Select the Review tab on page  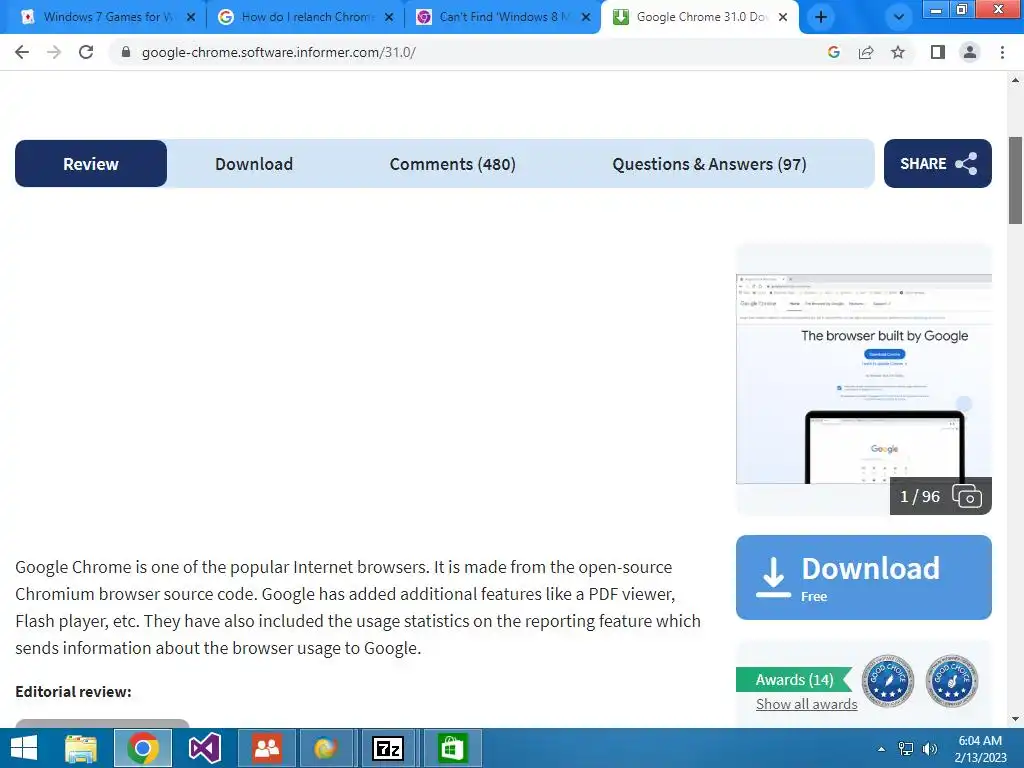tap(91, 163)
